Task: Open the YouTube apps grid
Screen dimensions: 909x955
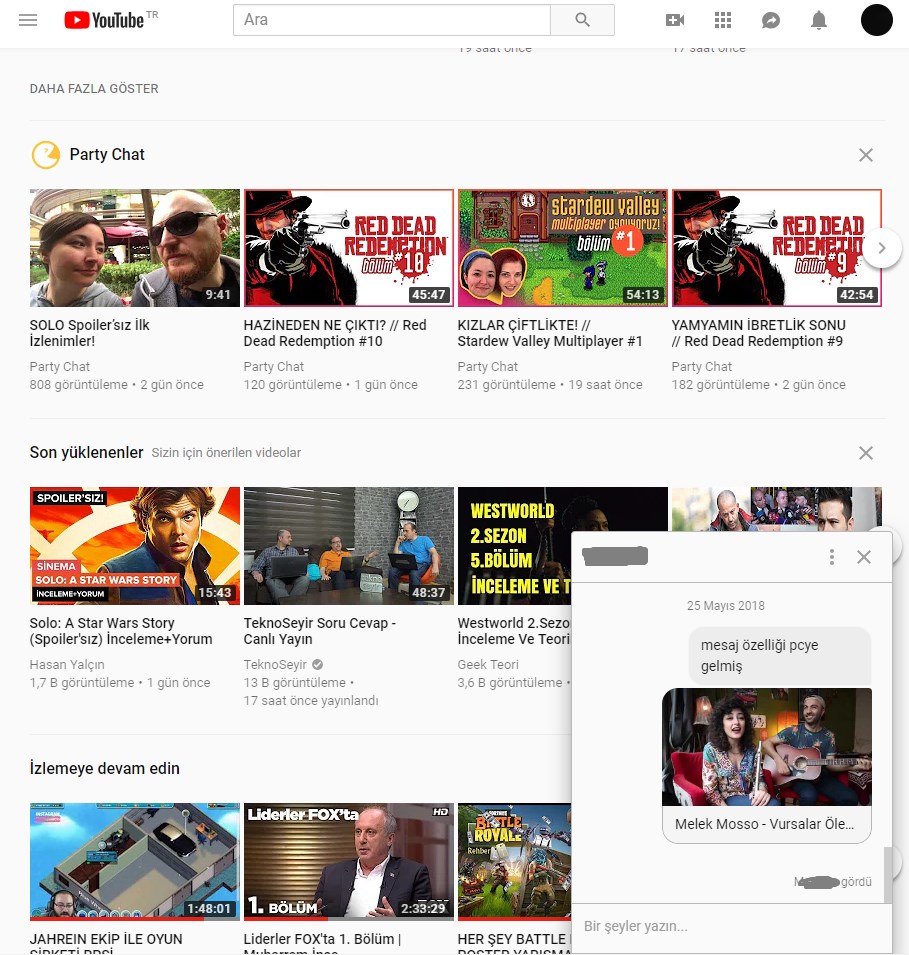Action: click(723, 20)
